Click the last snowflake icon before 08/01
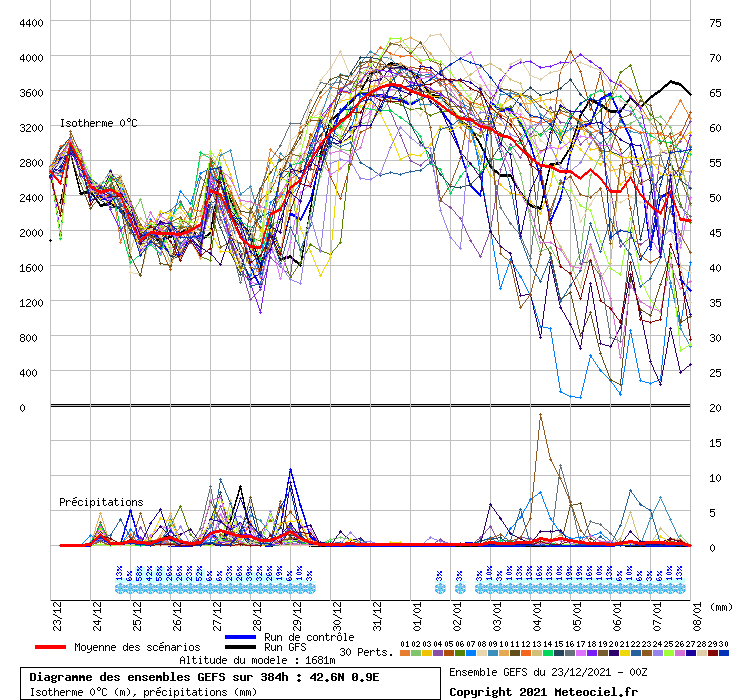The height and width of the screenshot is (700, 740). click(680, 589)
